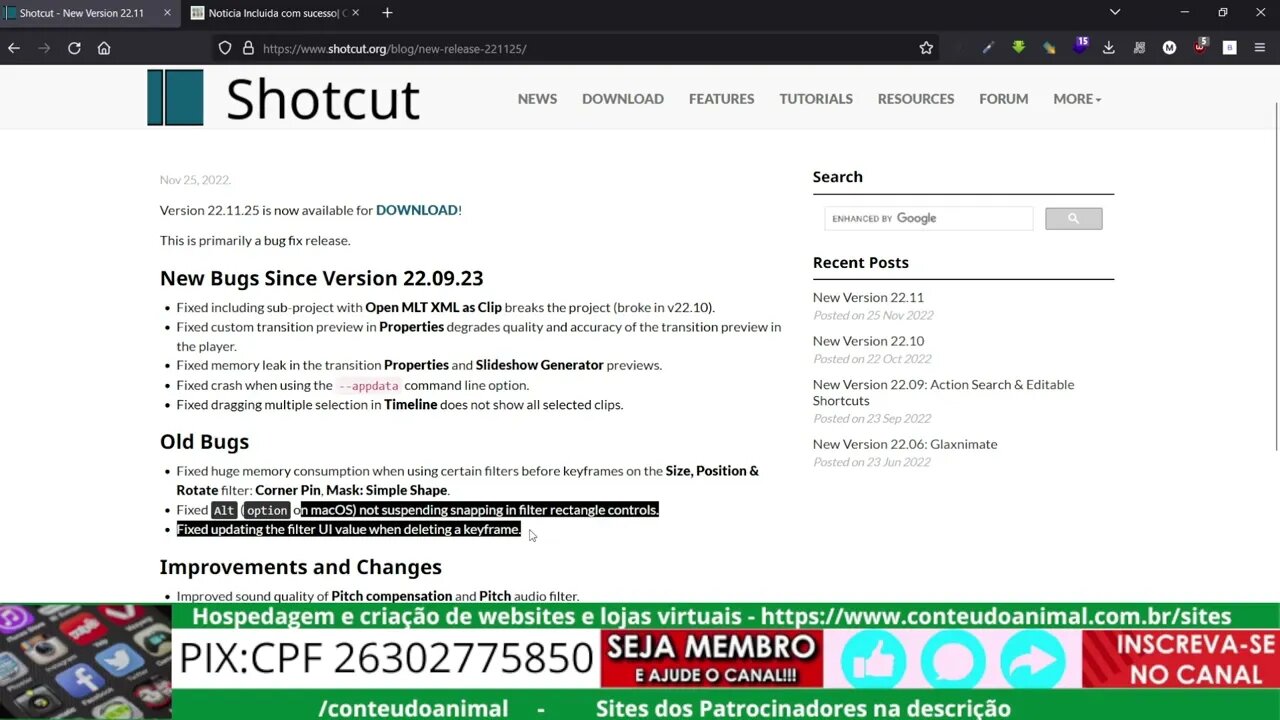Open the tracking protection shield icon

[225, 48]
